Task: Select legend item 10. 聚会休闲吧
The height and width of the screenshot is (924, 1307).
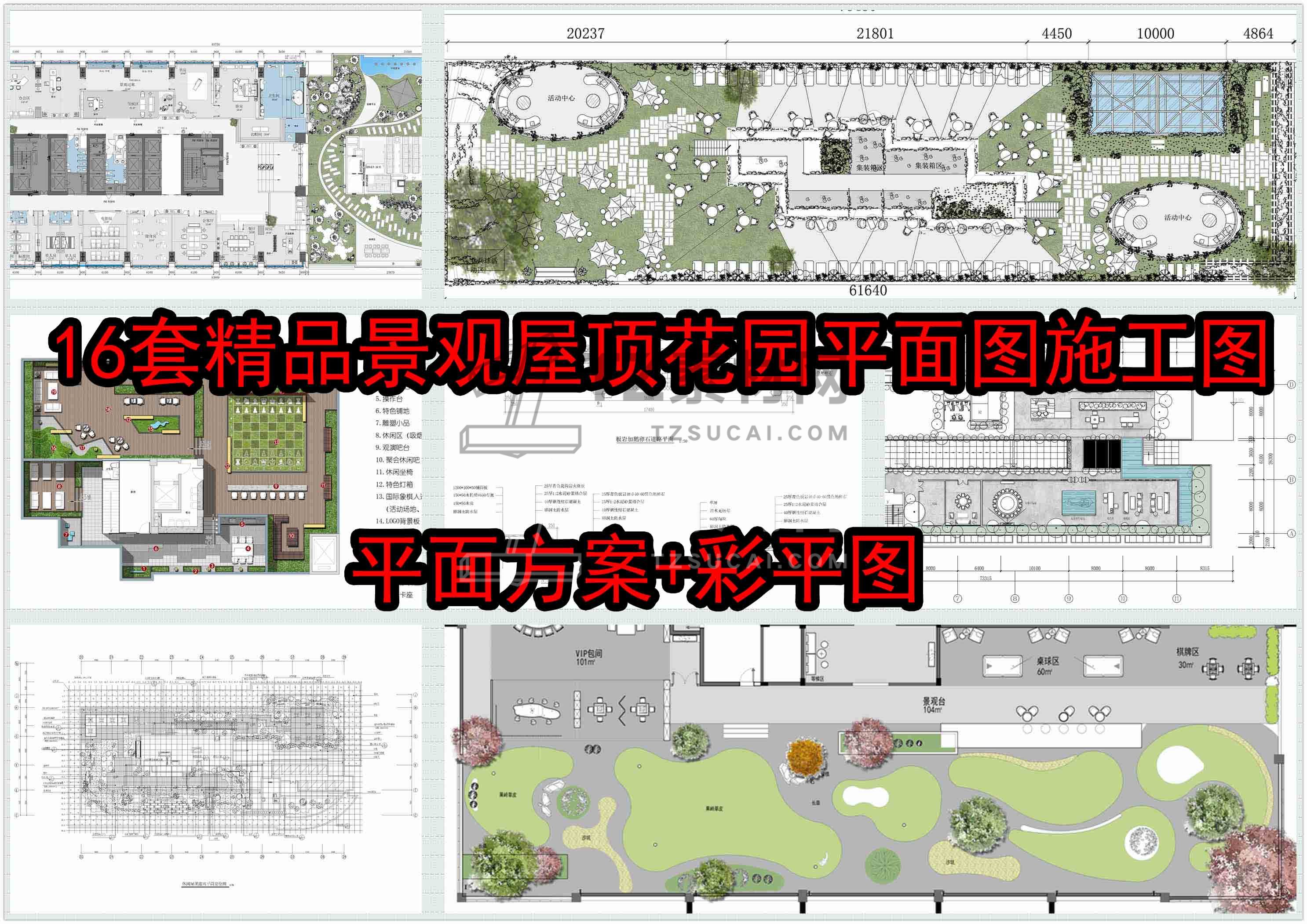Action: [x=398, y=460]
